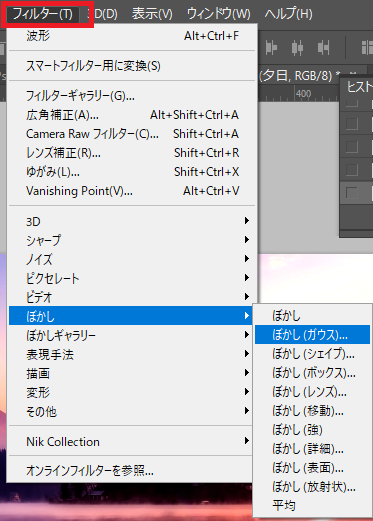Select スマートフィルター用に変換(S)
The image size is (373, 521).
[132, 66]
